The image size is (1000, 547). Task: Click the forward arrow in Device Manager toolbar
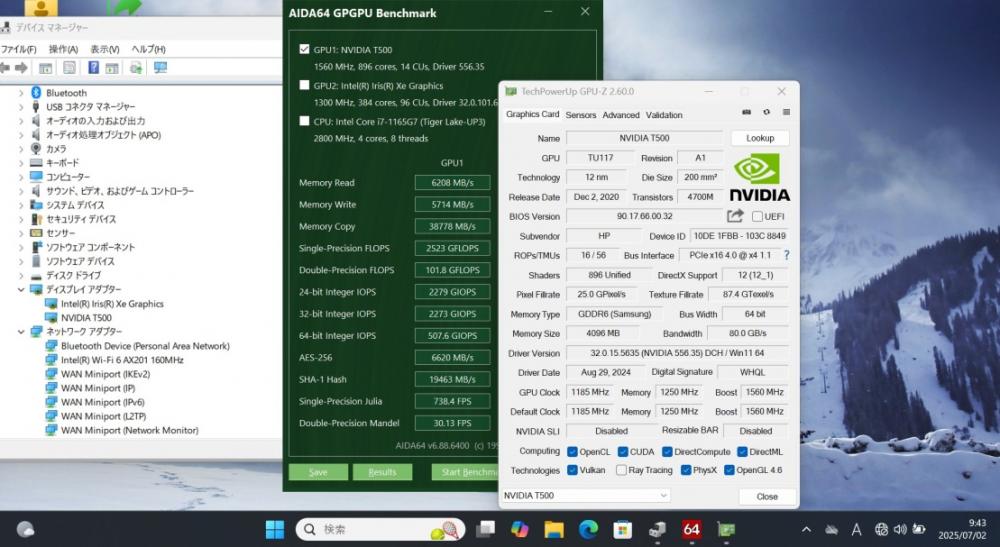coord(21,68)
